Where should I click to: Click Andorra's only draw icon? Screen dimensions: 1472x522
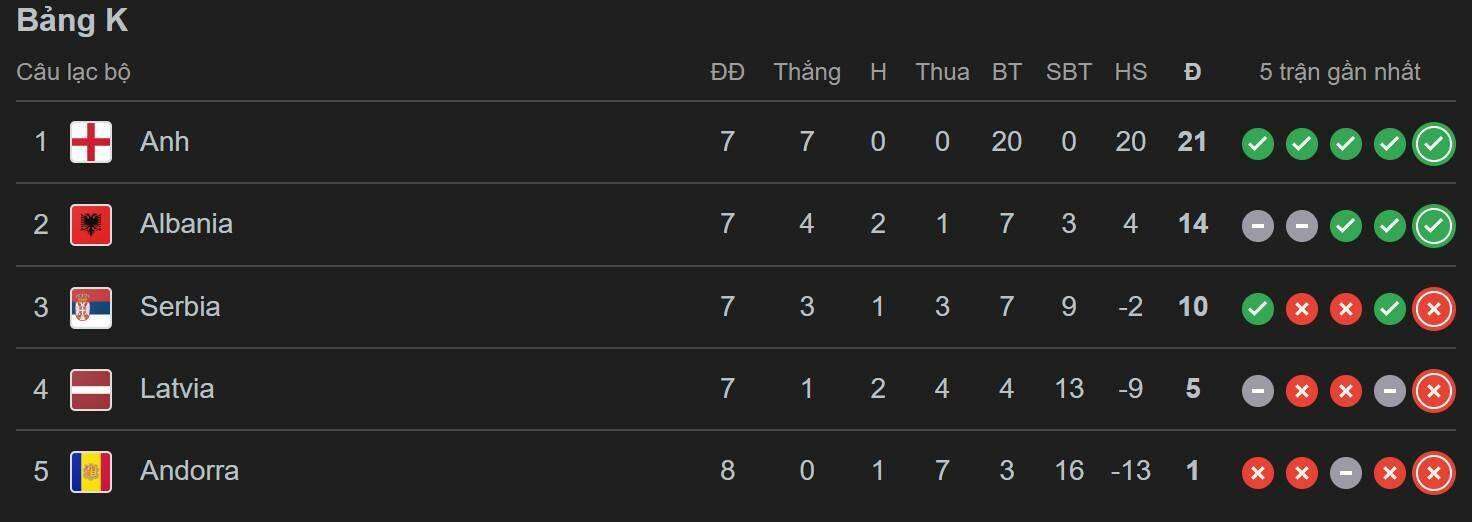(1346, 473)
